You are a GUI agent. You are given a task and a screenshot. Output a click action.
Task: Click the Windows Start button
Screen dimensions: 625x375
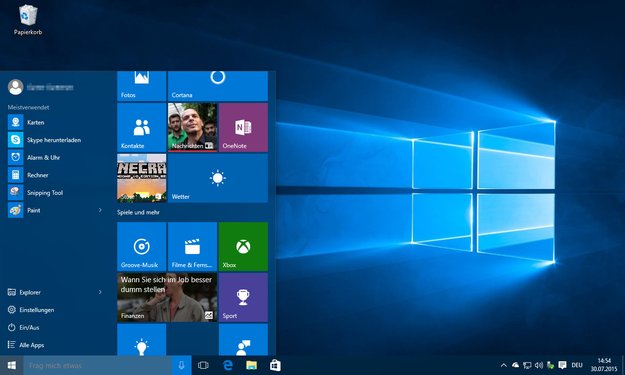pyautogui.click(x=12, y=365)
